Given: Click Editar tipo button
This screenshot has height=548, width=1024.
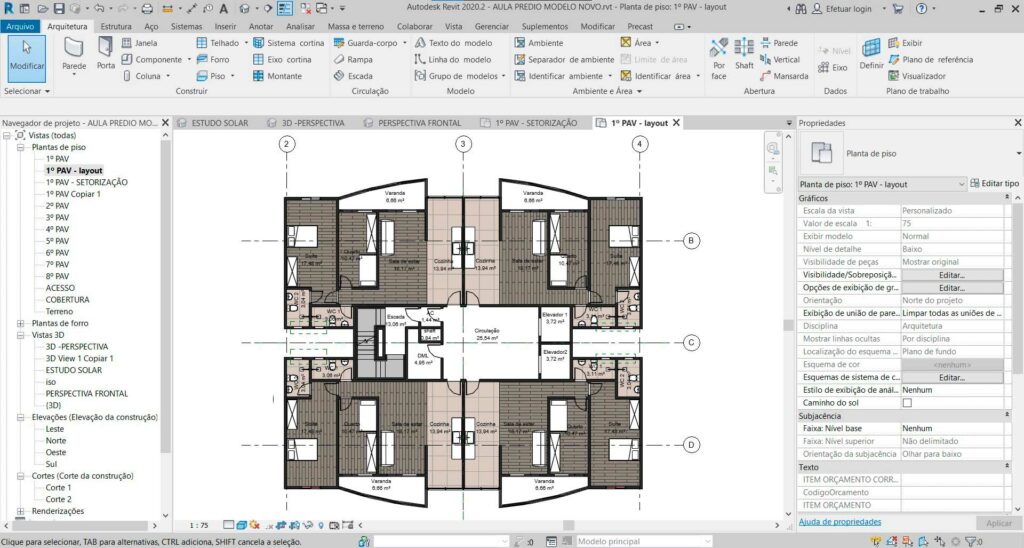Looking at the screenshot, I should click(994, 184).
